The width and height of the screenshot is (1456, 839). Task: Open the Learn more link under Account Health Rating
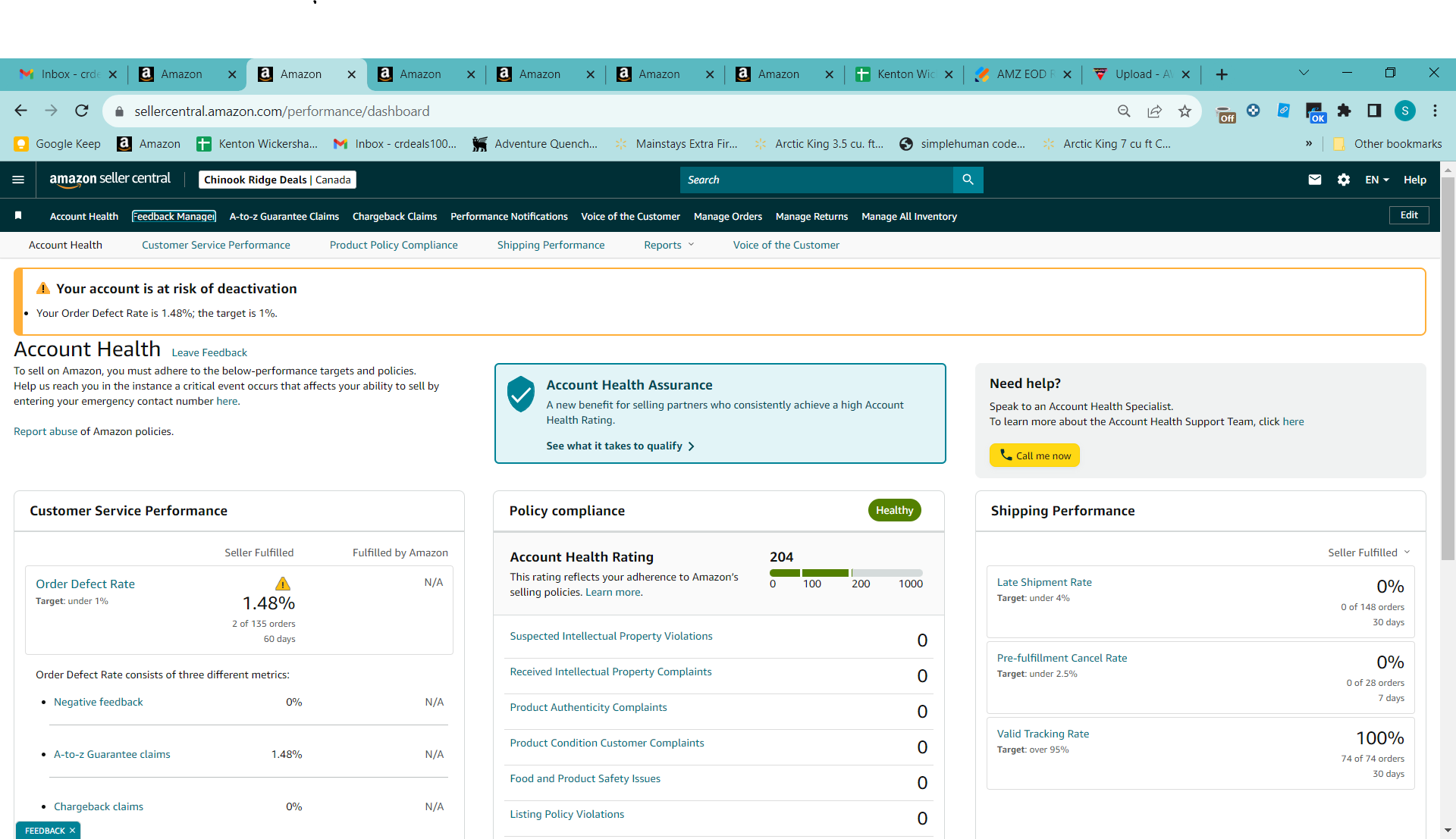(613, 592)
